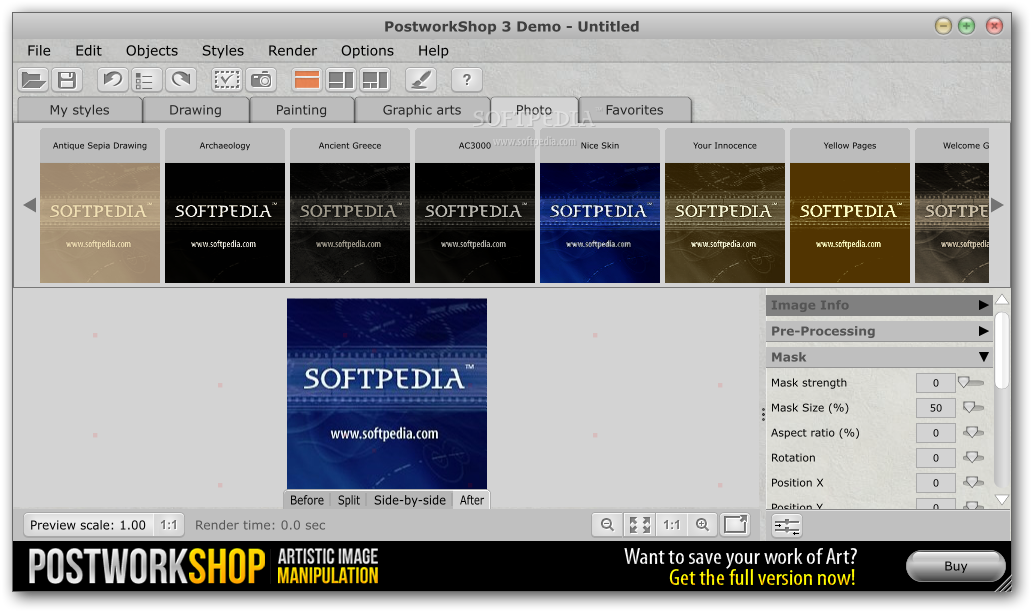Click the fullscreen preview icon
The image size is (1032, 612).
735,524
